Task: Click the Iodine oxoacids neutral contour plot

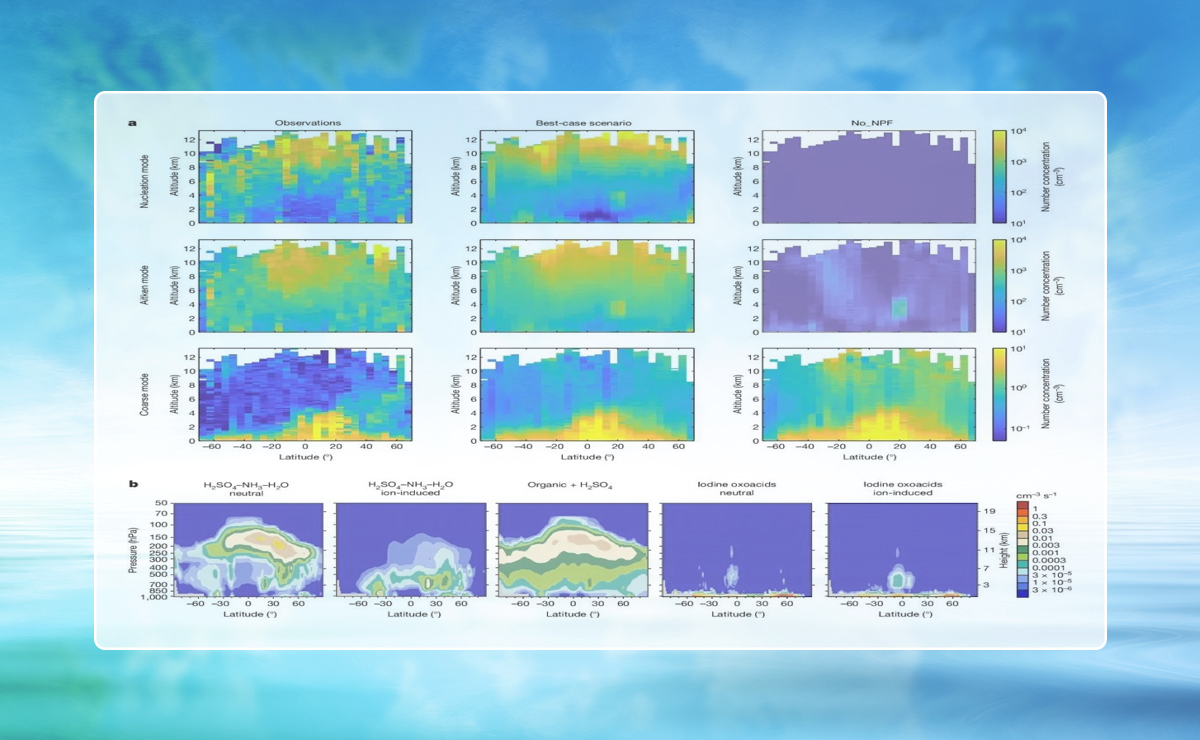Action: 736,550
